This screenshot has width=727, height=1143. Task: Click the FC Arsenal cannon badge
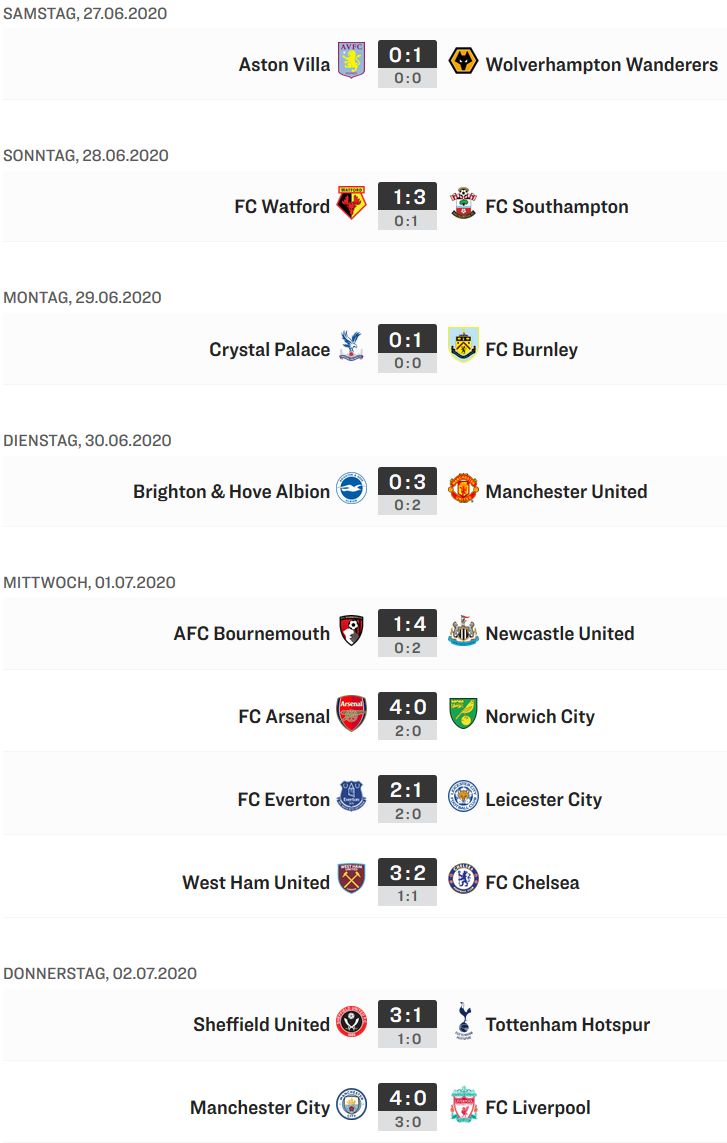351,713
